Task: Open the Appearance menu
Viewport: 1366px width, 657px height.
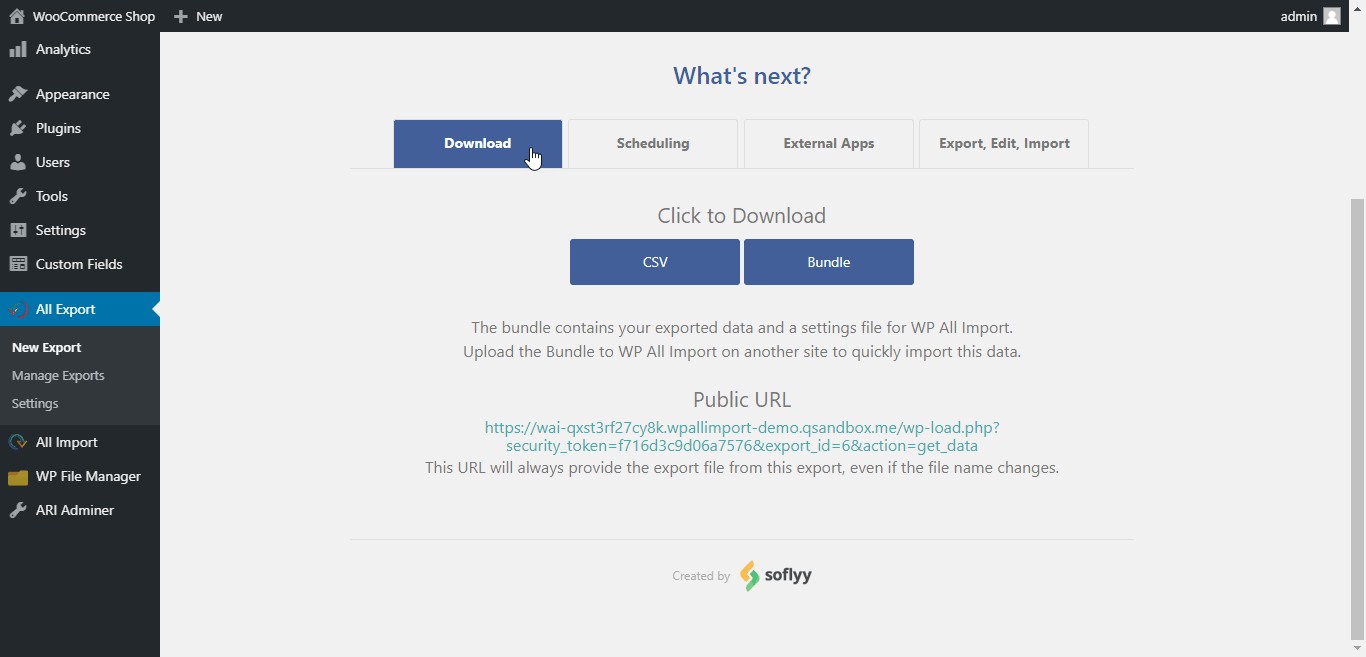Action: tap(80, 94)
